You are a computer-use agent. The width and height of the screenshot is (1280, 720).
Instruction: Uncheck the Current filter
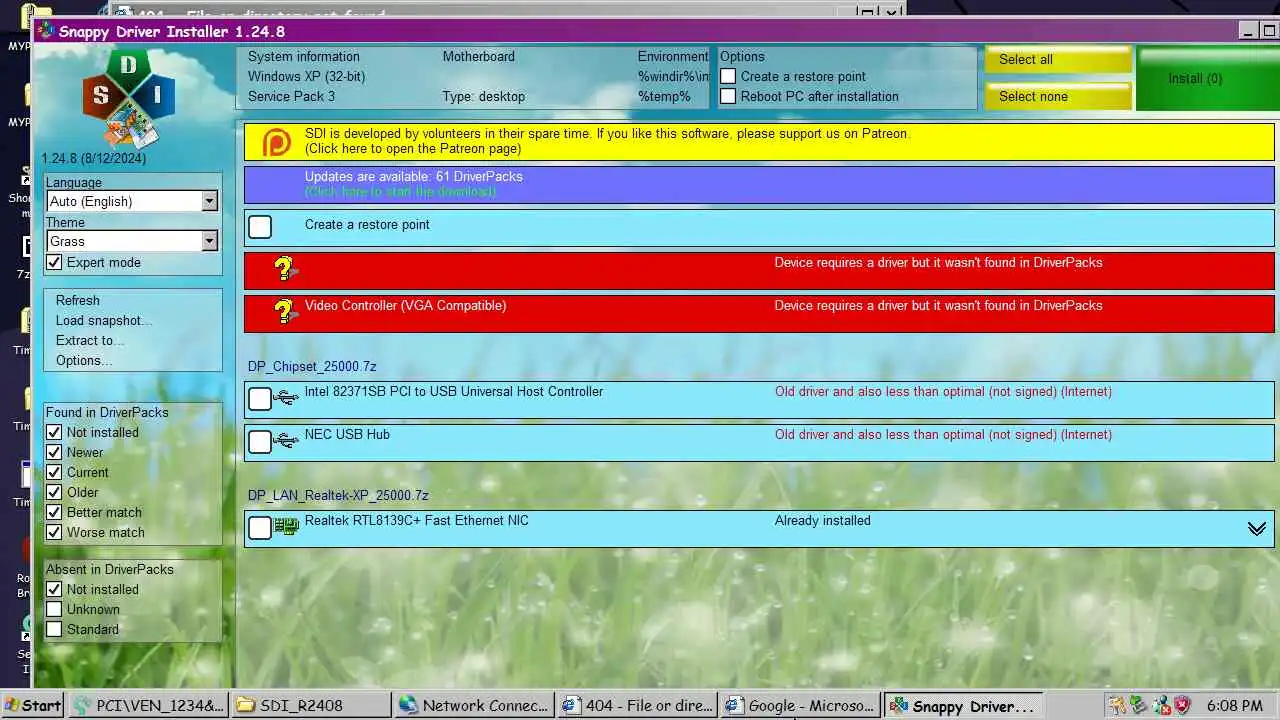54,472
